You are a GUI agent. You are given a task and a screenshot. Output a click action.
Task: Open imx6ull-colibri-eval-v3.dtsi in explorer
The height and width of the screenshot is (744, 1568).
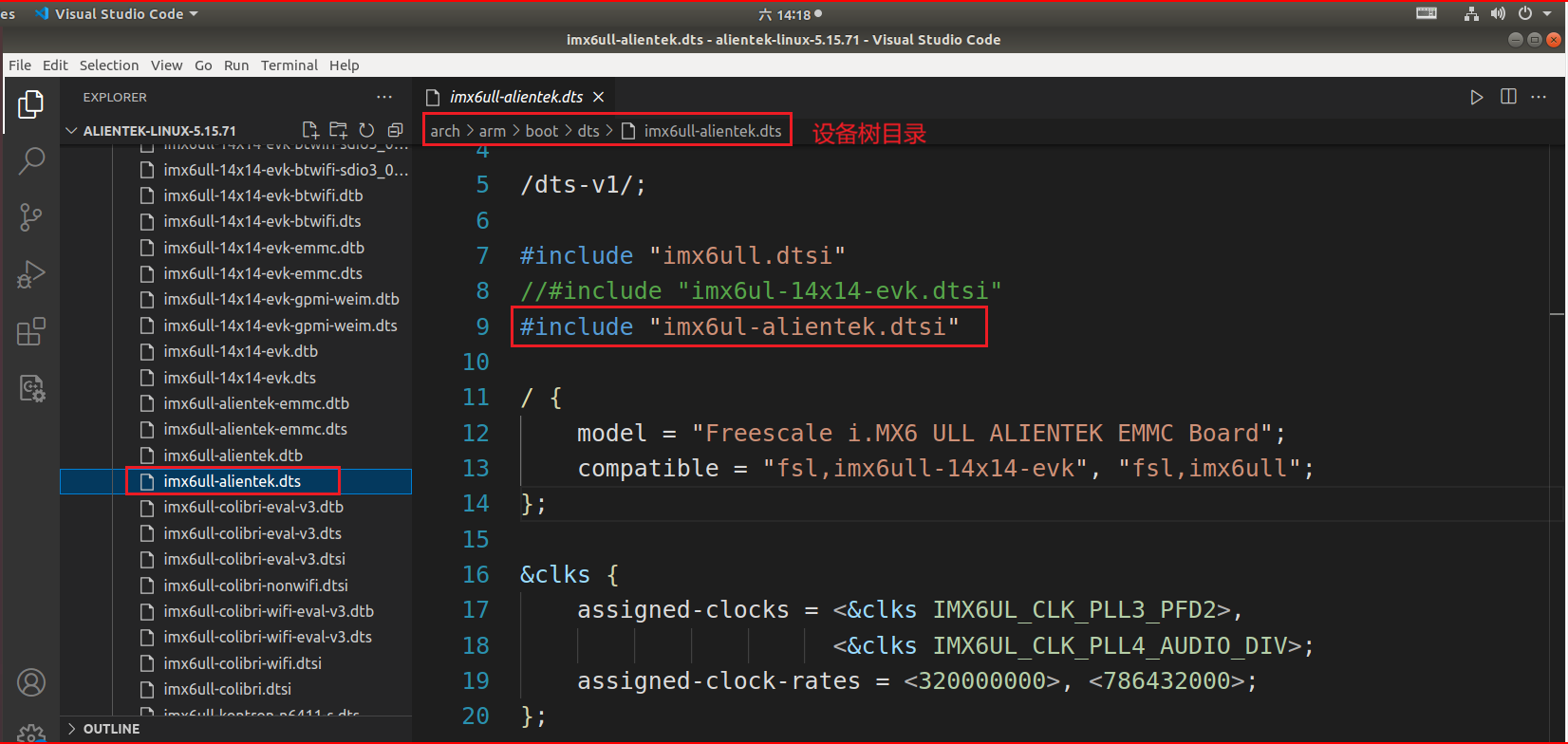coord(254,559)
